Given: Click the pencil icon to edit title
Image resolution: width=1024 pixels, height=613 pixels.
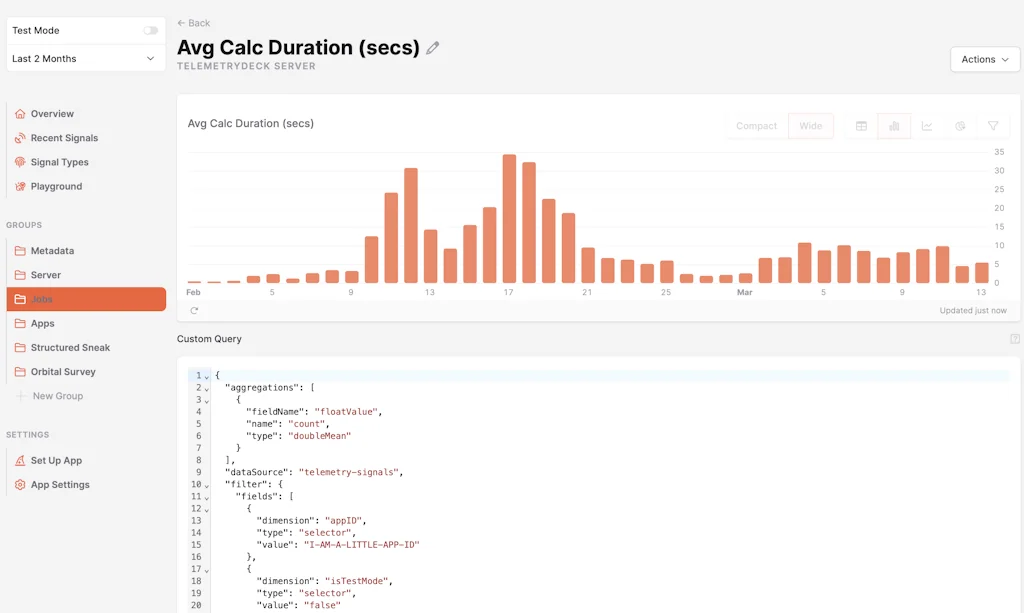Looking at the screenshot, I should click(x=433, y=48).
